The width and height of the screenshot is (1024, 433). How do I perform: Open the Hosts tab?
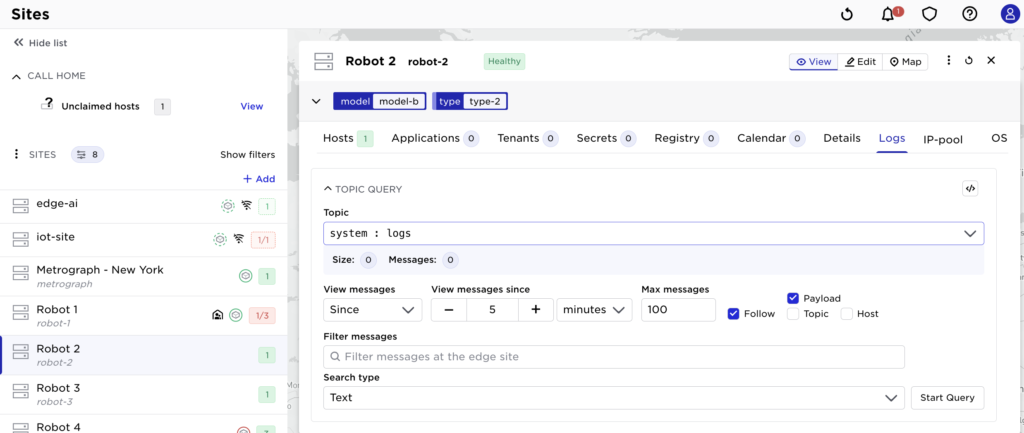pos(348,138)
